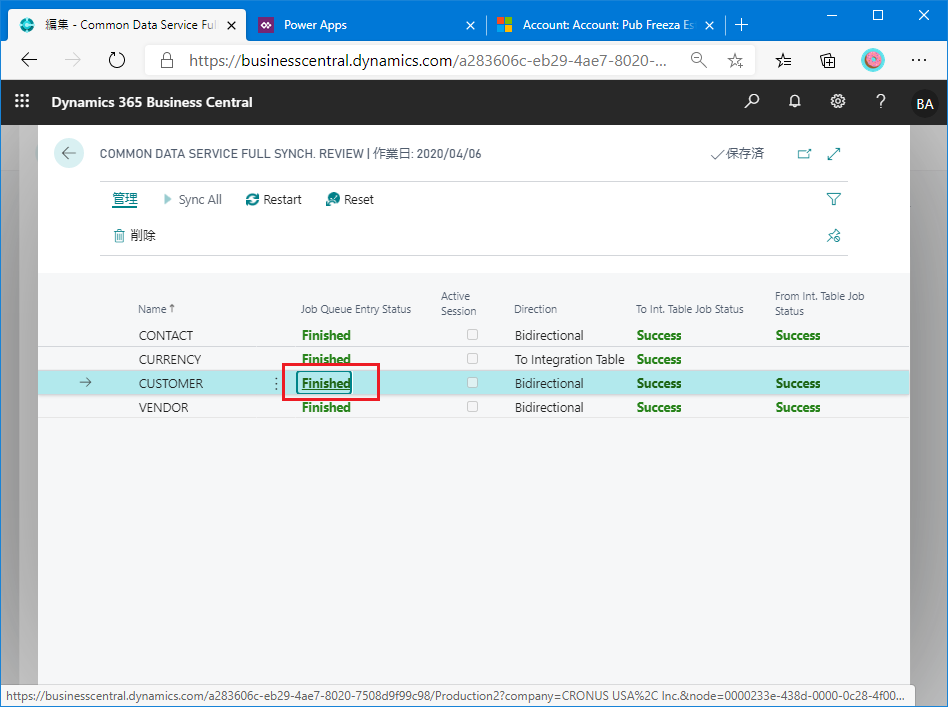Click the zoom magnifier in address bar
Screen dimensions: 948x707
[x=698, y=60]
